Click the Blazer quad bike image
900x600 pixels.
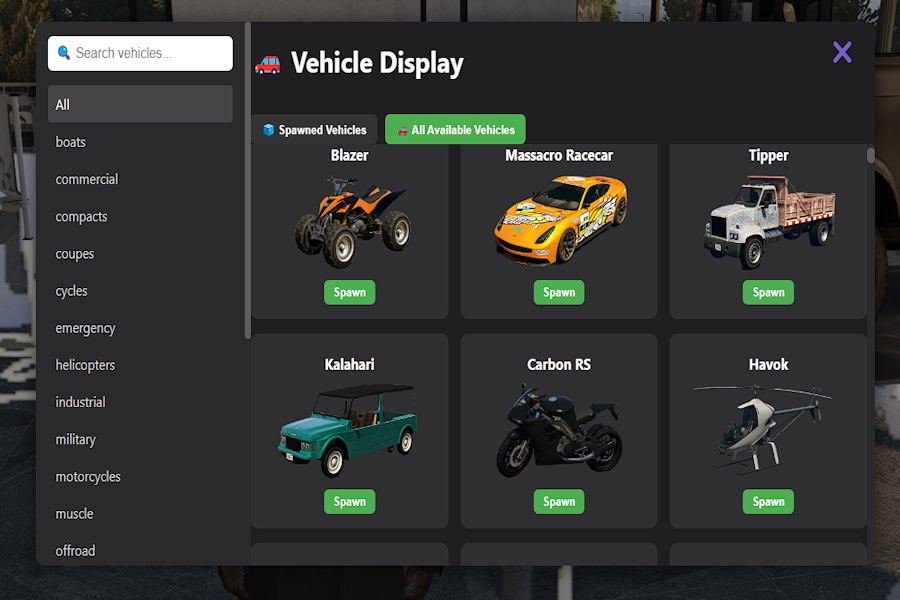pos(352,222)
